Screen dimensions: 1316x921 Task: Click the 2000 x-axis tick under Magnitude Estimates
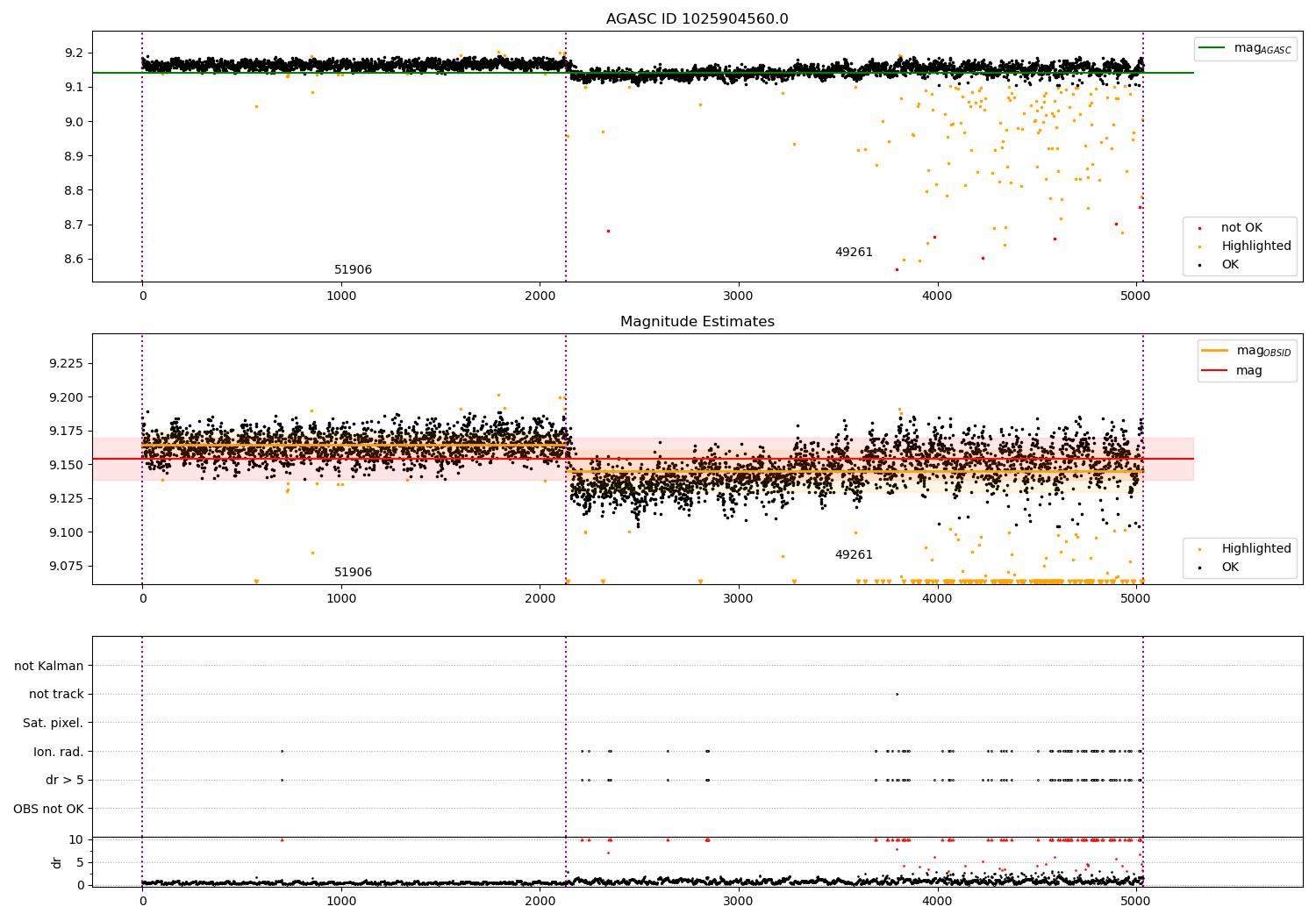(540, 599)
